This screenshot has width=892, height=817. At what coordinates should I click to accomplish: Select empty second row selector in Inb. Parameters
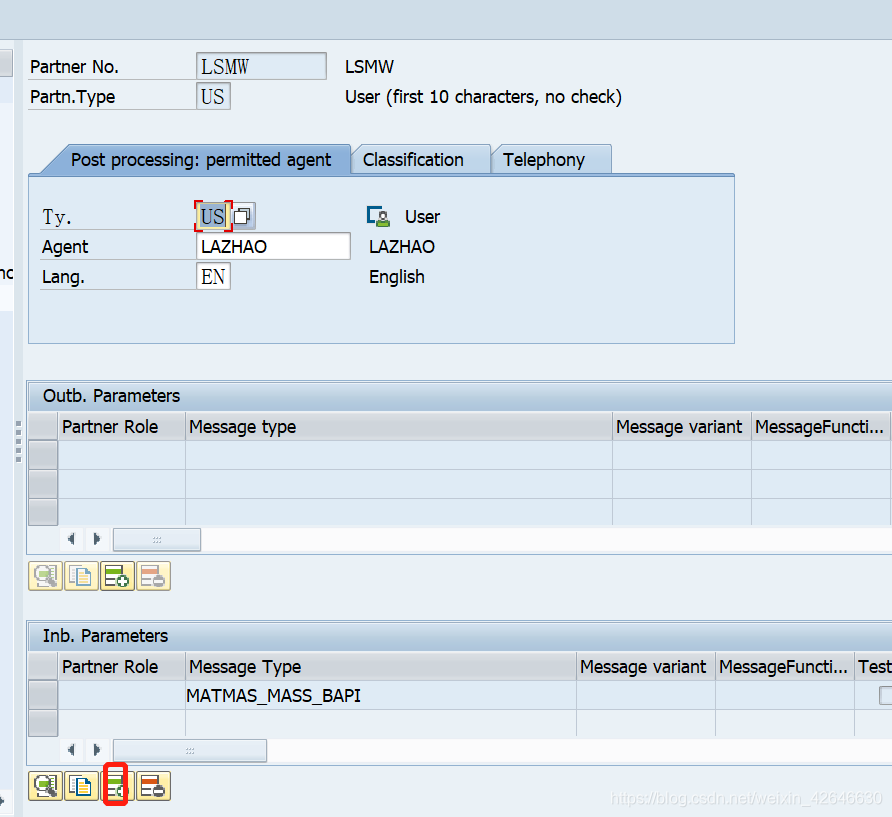coord(43,723)
